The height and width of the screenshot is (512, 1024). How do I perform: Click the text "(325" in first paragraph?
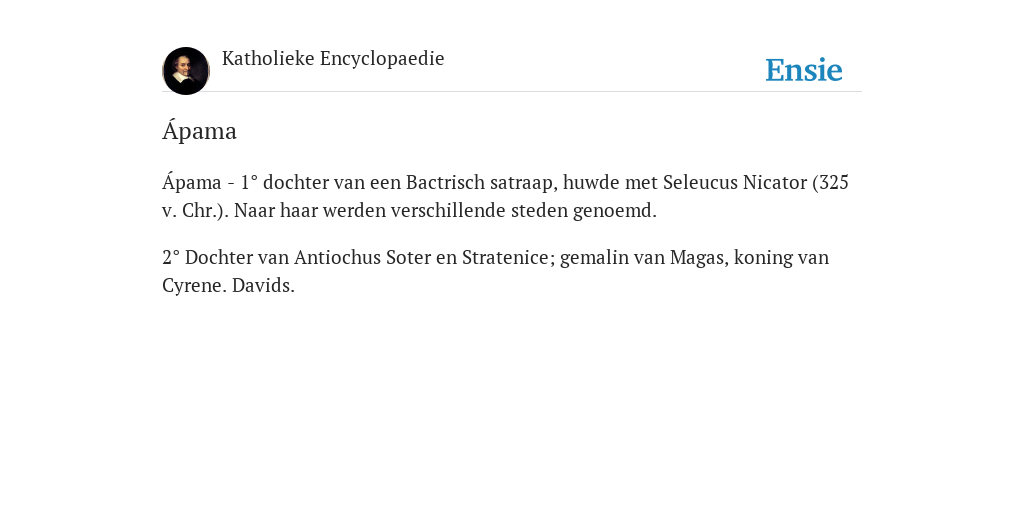[x=830, y=183]
